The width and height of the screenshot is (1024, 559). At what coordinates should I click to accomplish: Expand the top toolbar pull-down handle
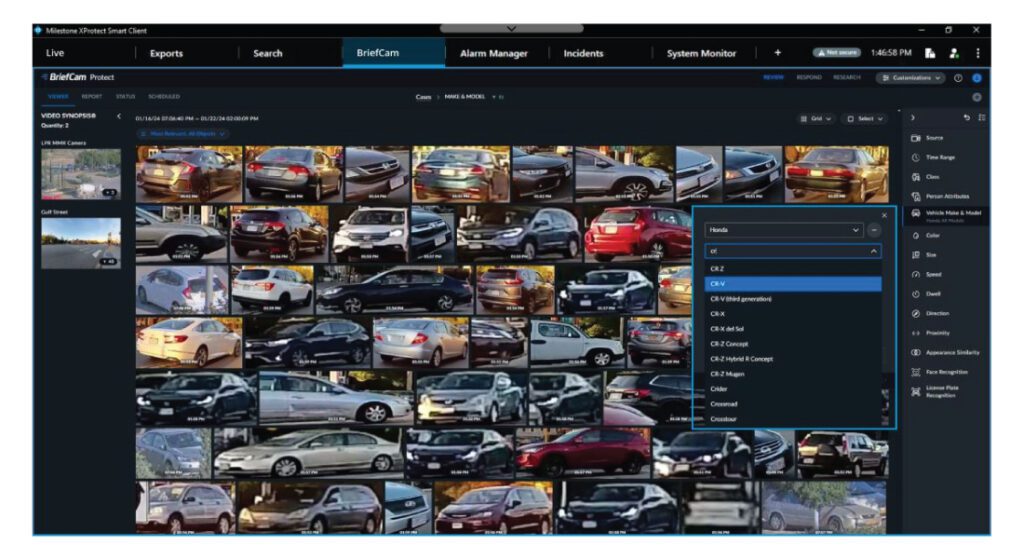click(511, 29)
